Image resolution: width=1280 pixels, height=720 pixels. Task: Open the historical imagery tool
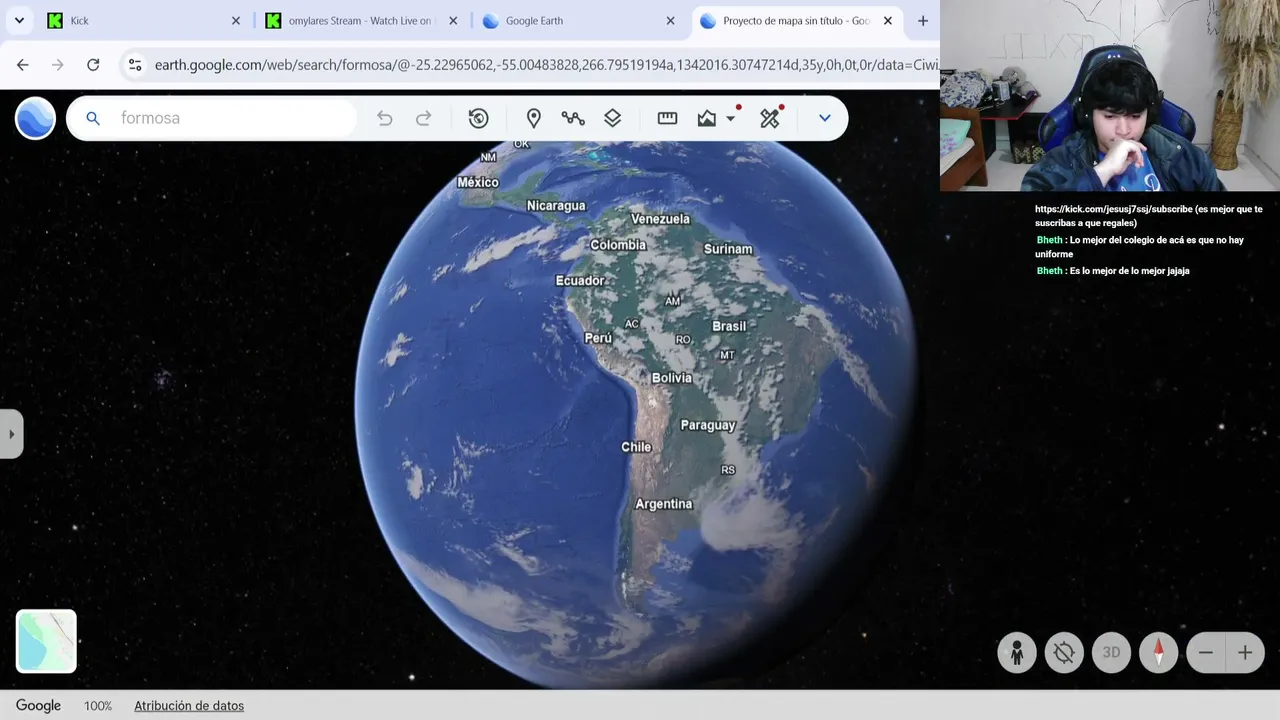[479, 118]
